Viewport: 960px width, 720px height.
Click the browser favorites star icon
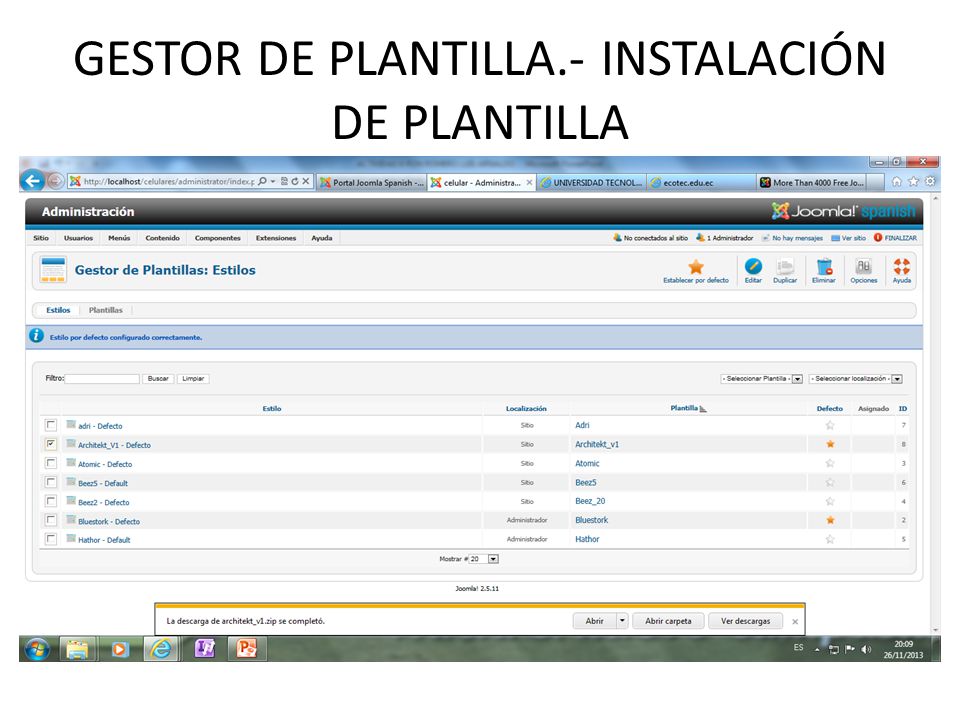(x=913, y=181)
